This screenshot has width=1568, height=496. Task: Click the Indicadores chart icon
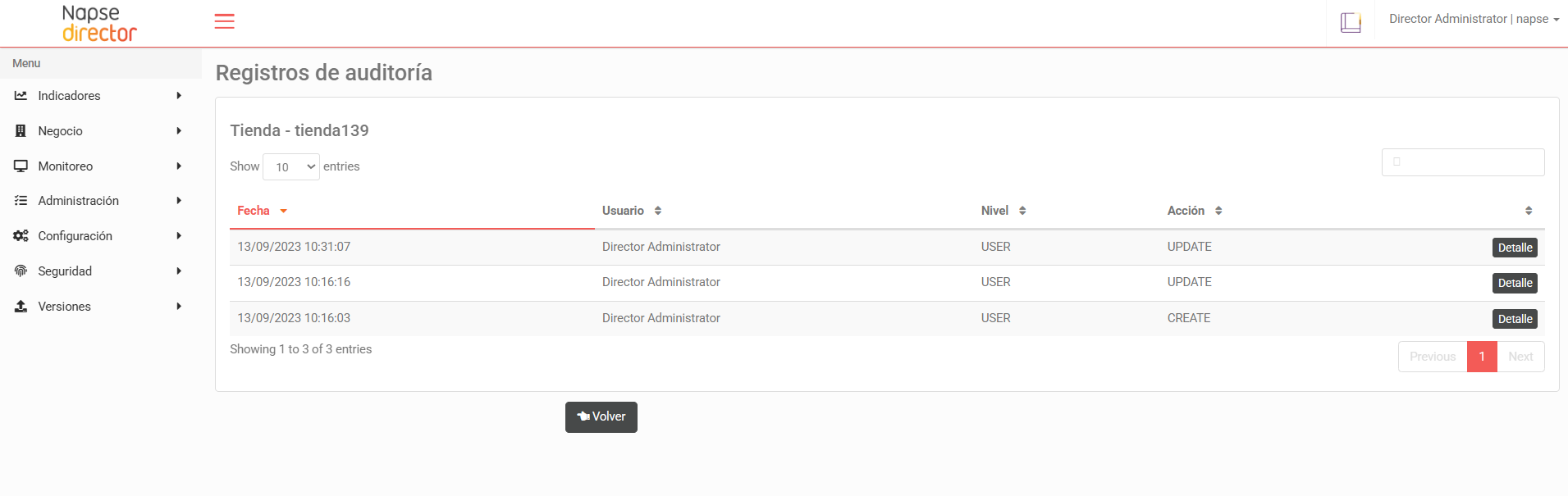(x=21, y=96)
